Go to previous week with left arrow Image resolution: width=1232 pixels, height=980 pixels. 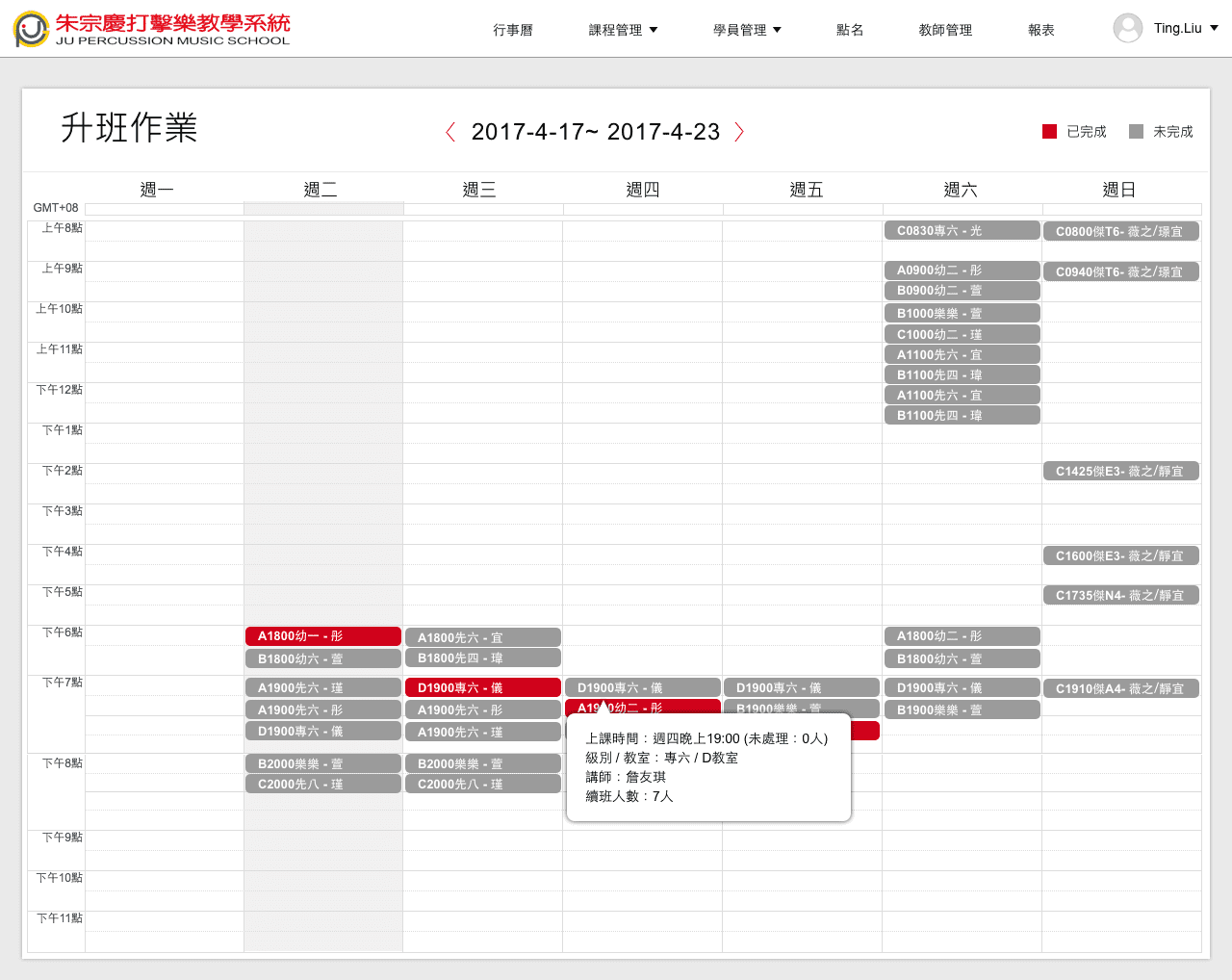tap(450, 132)
